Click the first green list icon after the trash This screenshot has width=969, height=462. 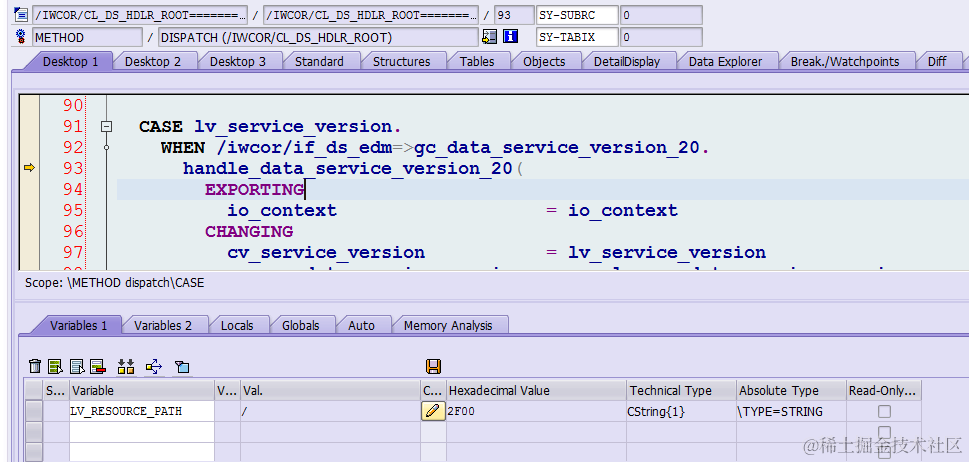click(x=56, y=366)
